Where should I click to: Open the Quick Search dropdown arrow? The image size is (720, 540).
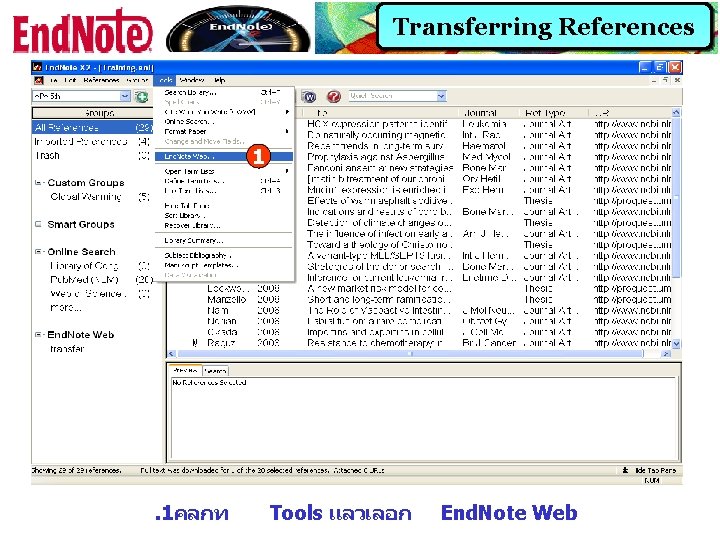[441, 96]
